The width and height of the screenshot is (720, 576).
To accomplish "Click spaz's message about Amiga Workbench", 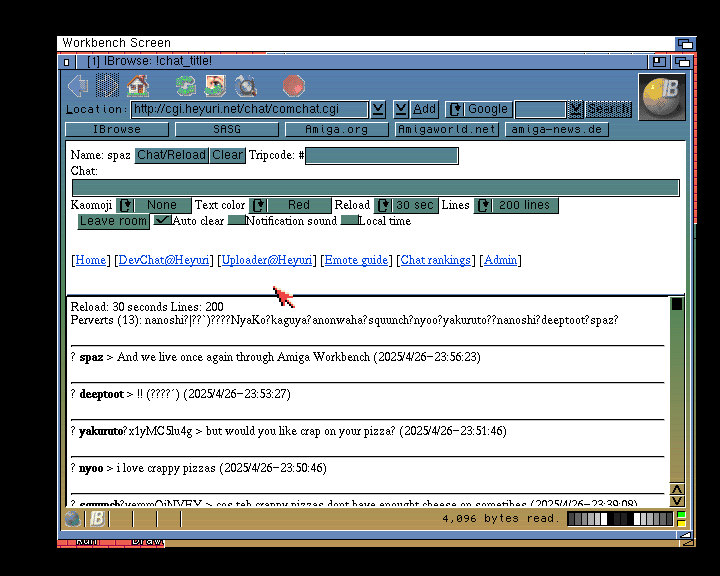I will click(x=276, y=357).
